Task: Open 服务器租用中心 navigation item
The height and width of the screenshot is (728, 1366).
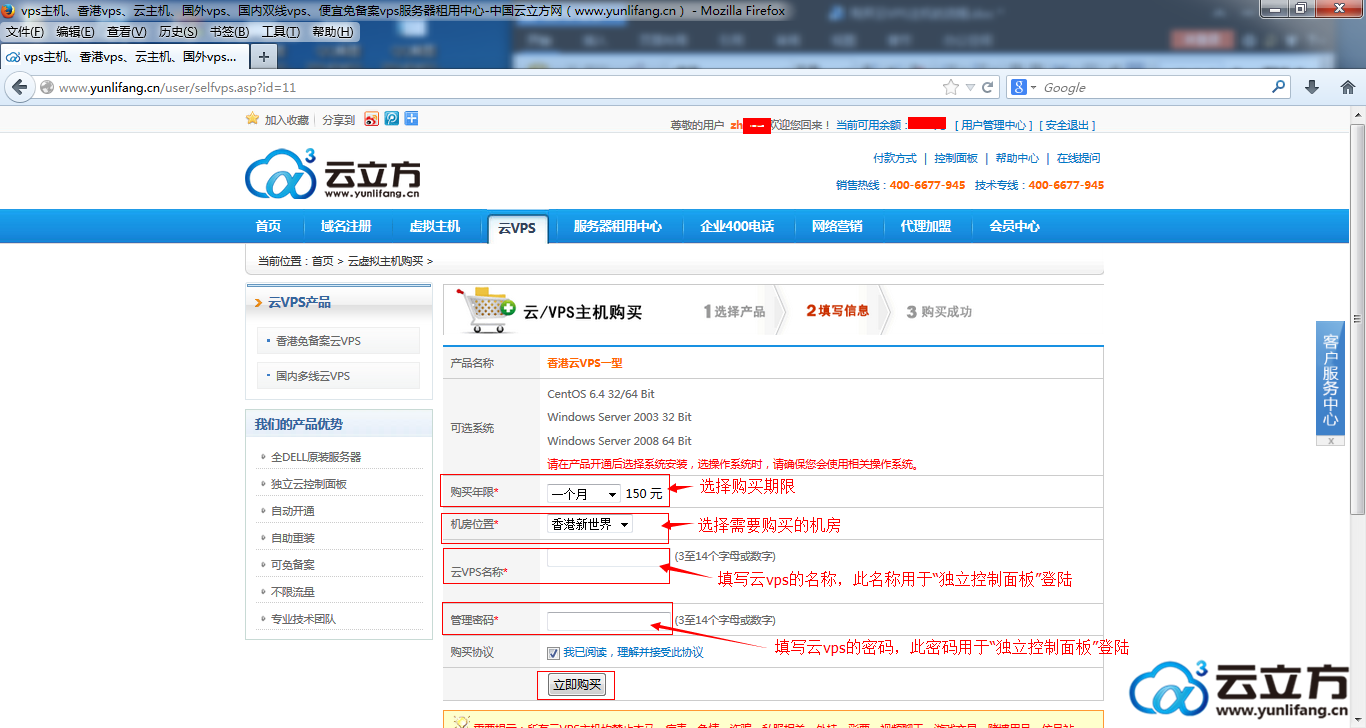Action: [618, 226]
